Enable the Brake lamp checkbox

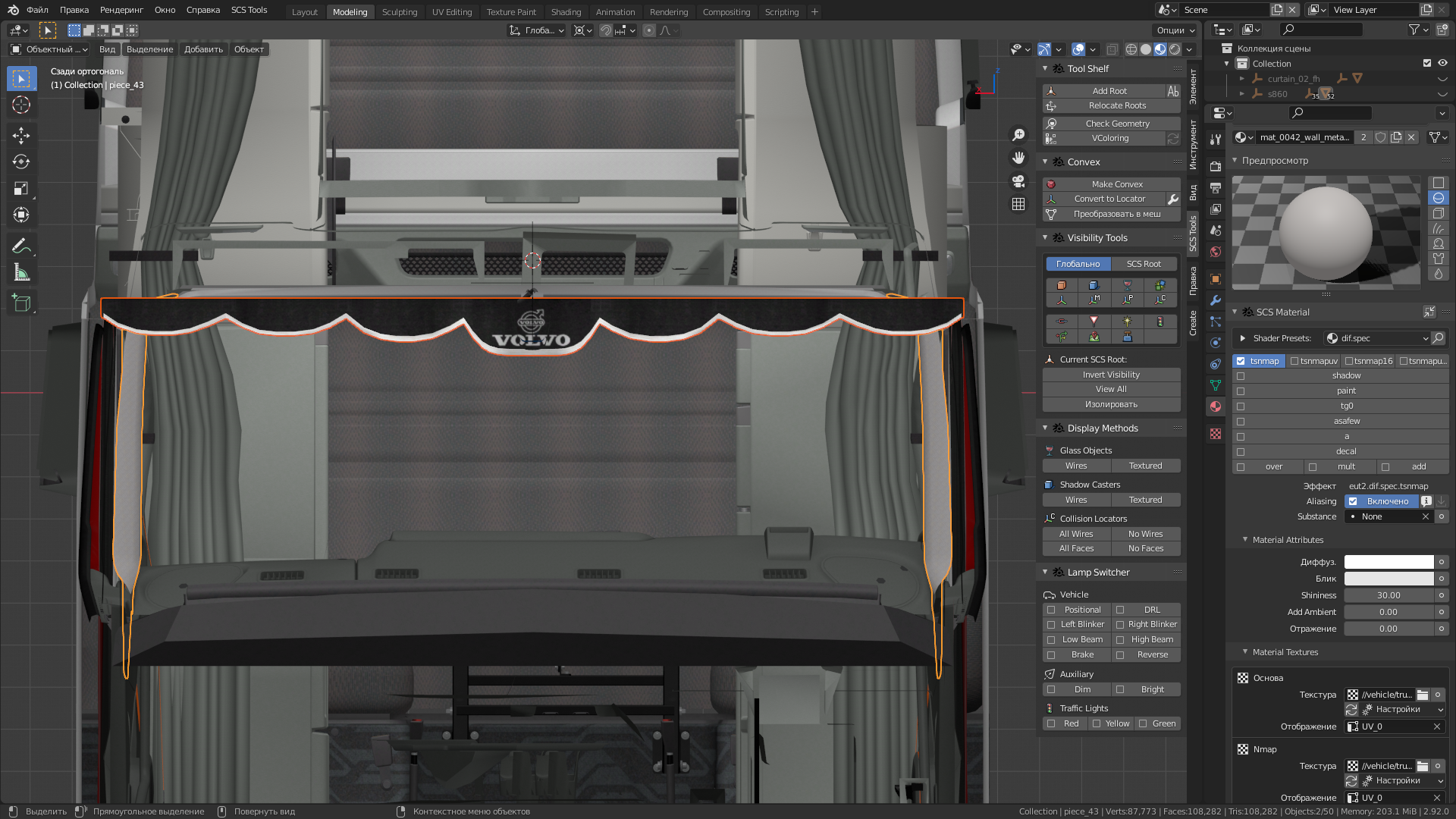1051,655
